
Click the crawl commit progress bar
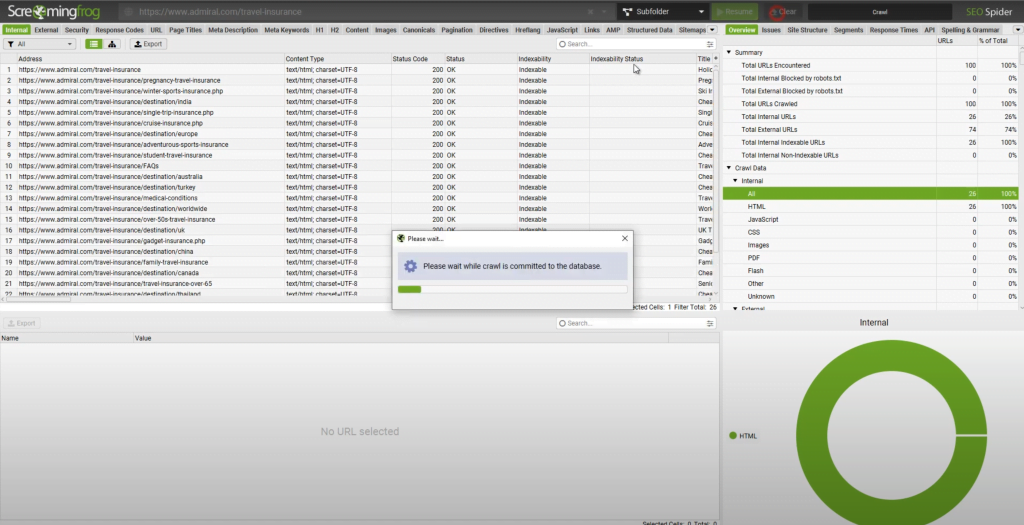pos(512,289)
